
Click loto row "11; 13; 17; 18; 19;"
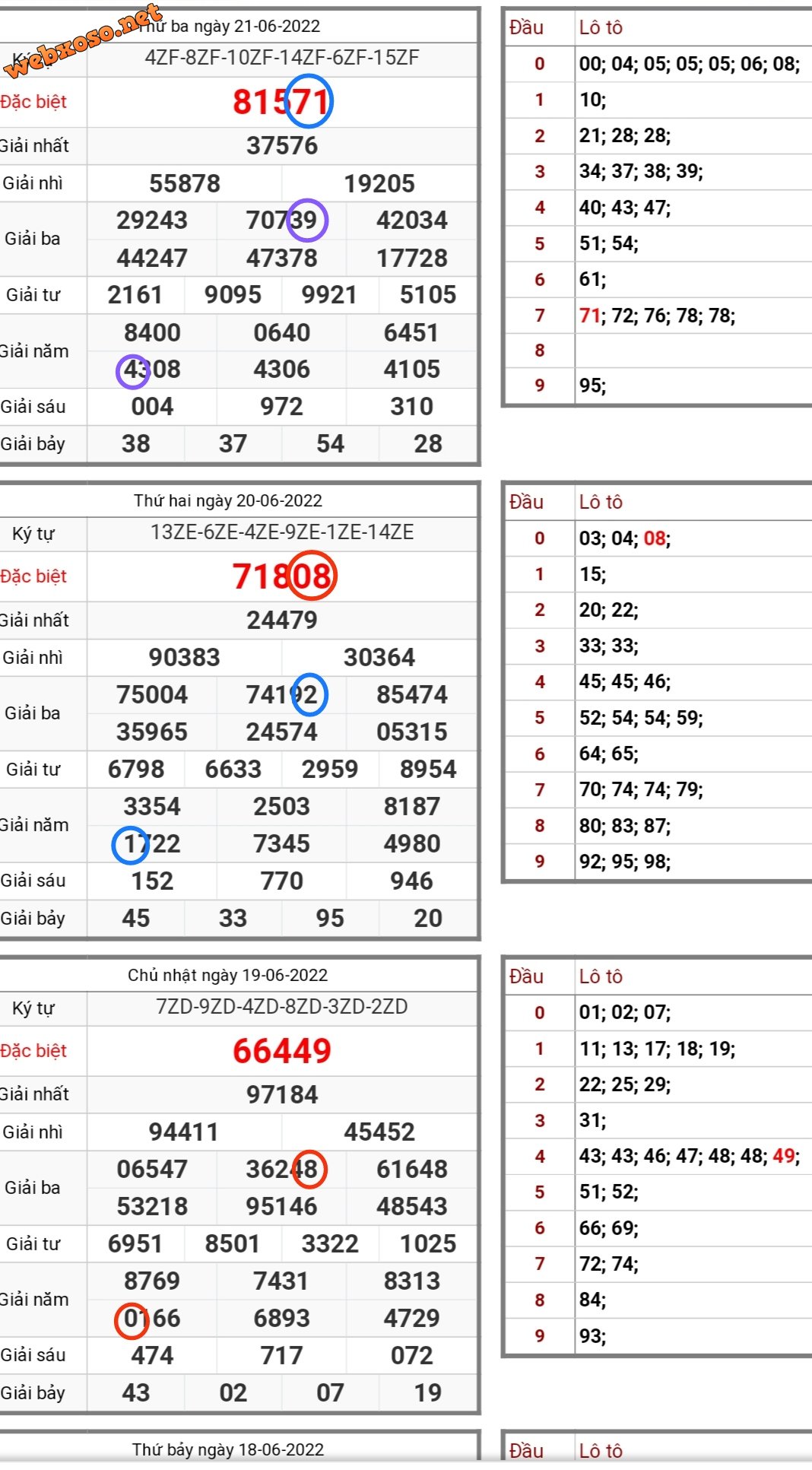(x=657, y=1049)
